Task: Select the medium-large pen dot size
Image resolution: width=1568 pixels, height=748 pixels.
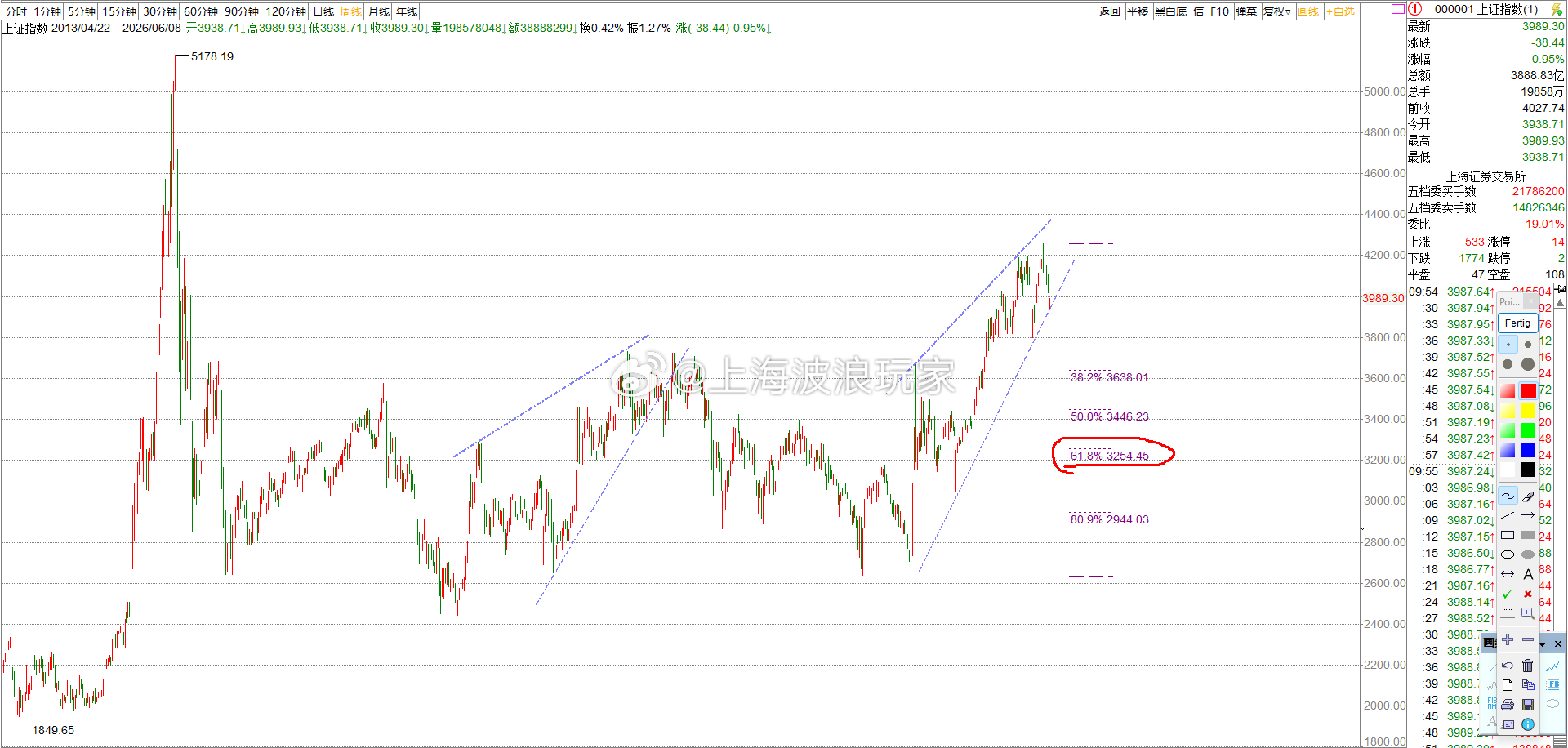Action: pos(1508,364)
